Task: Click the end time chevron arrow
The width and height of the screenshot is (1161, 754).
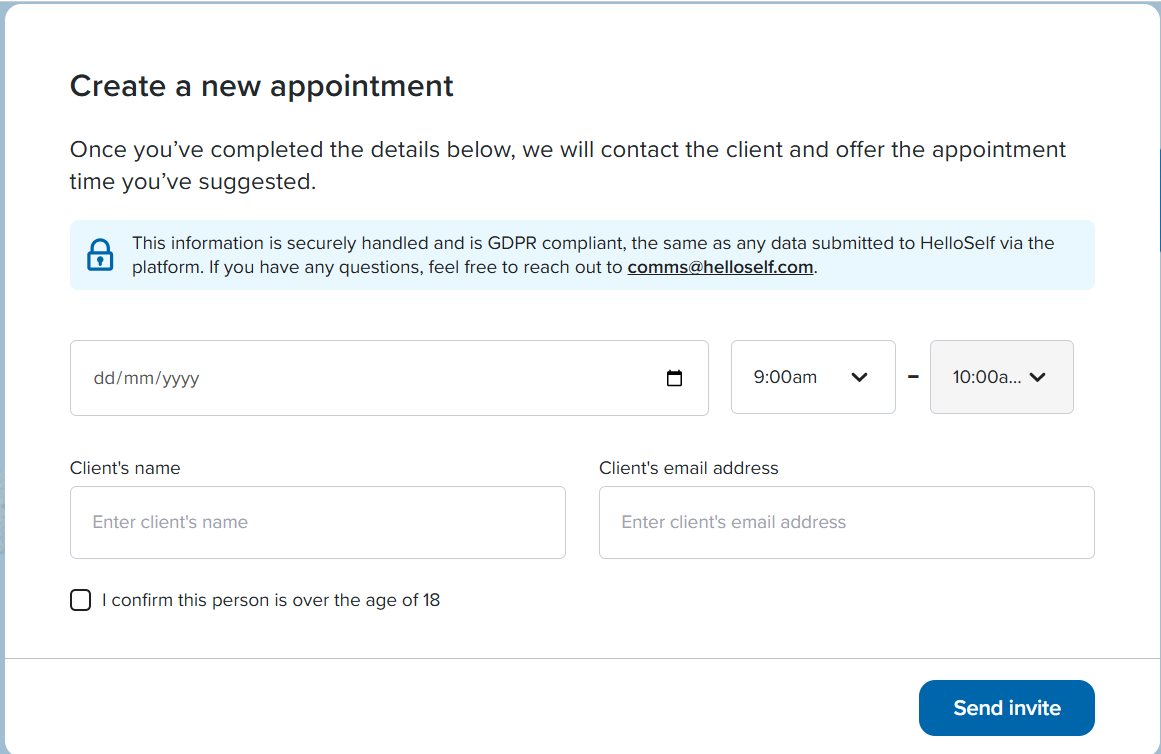Action: click(1037, 377)
